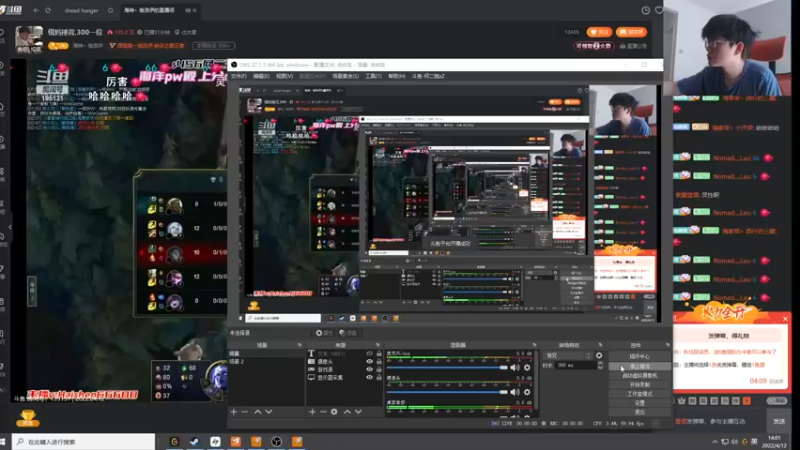Screen dimensions: 800x450
Task: Add a new source with the plus icon
Action: tap(312, 412)
